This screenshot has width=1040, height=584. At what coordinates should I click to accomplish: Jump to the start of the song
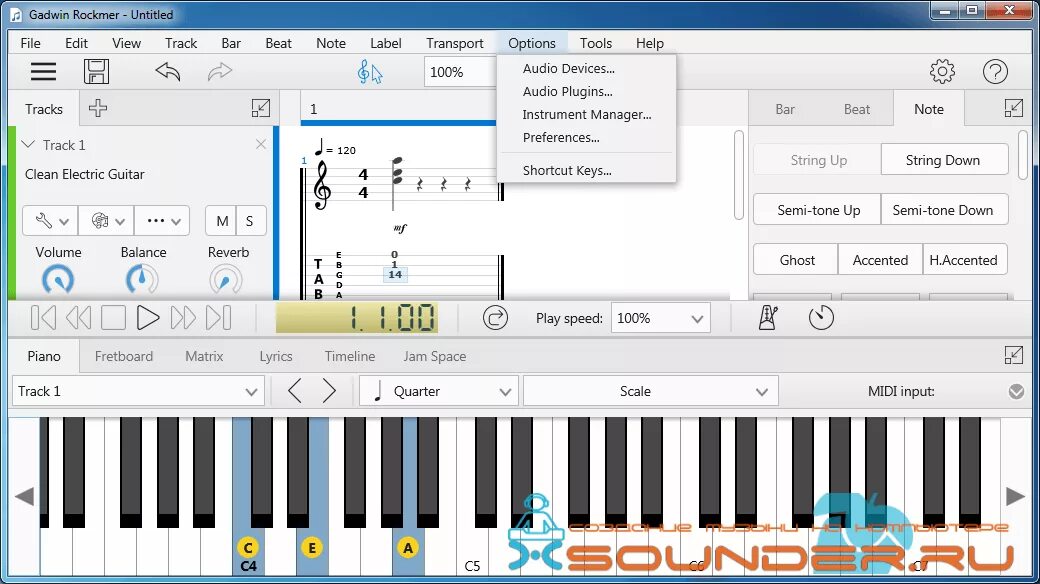tap(43, 318)
